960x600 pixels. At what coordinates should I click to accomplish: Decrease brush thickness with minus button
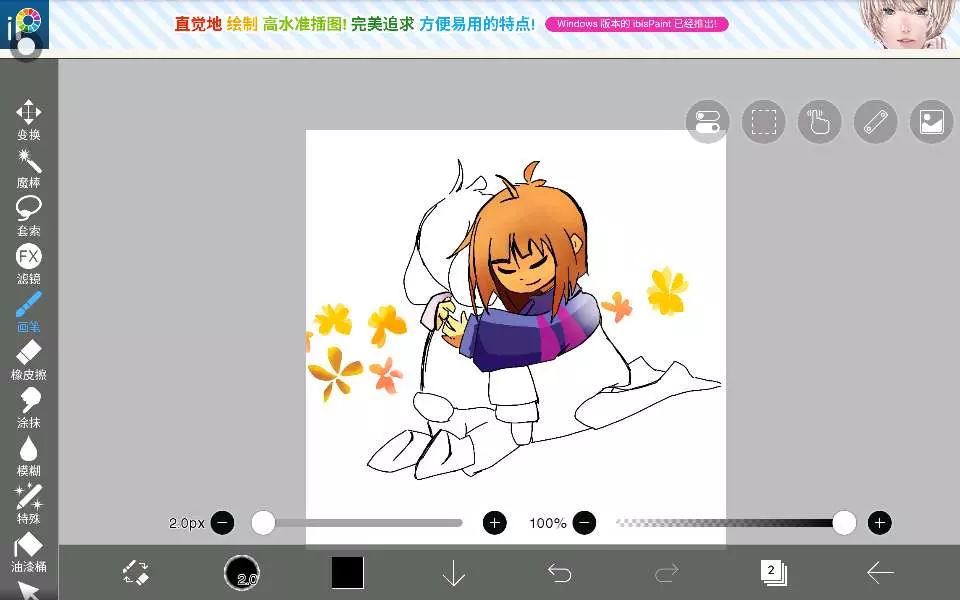[222, 523]
